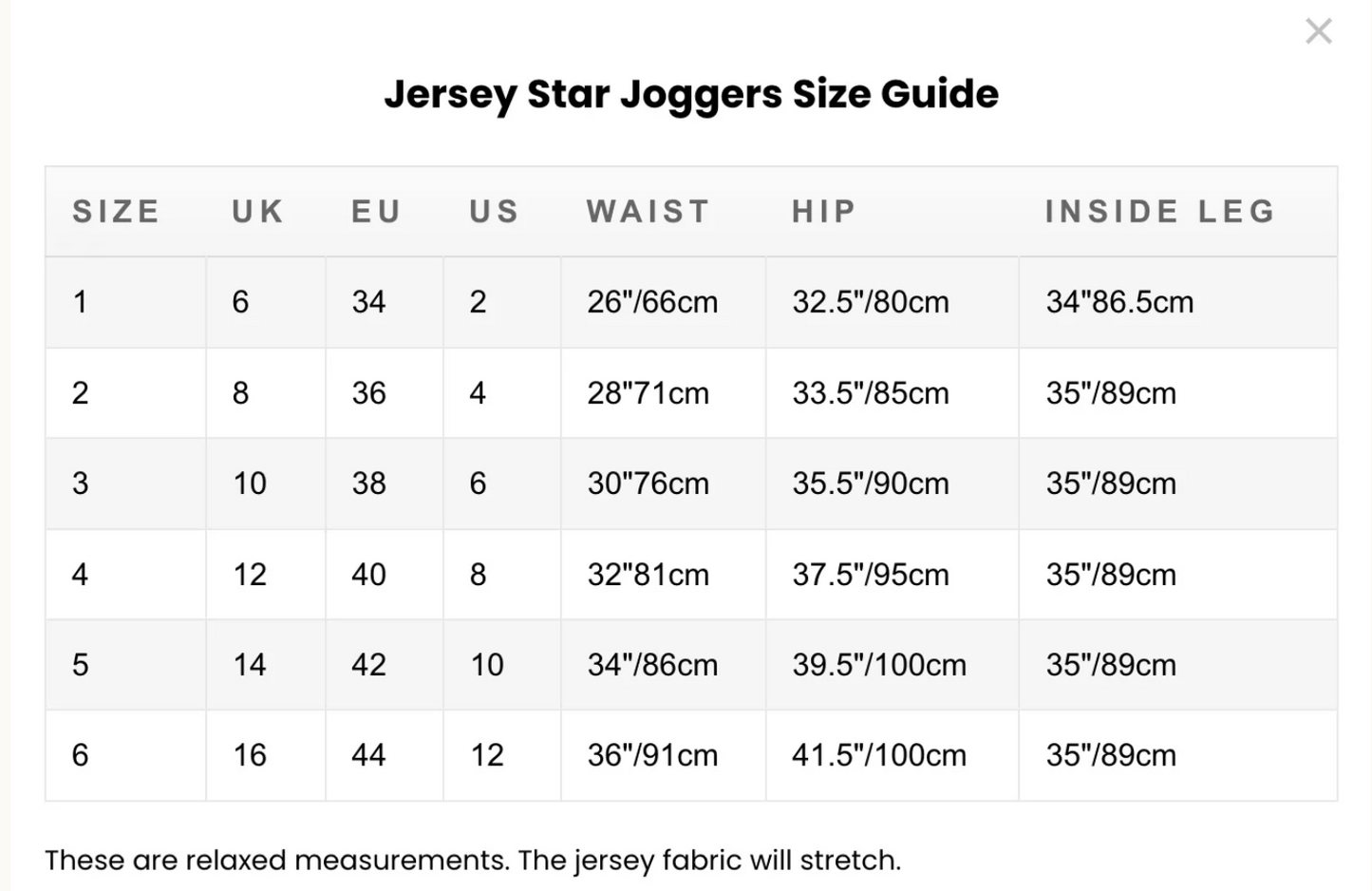Select the WAIST column header
1372x891 pixels.
(x=648, y=212)
